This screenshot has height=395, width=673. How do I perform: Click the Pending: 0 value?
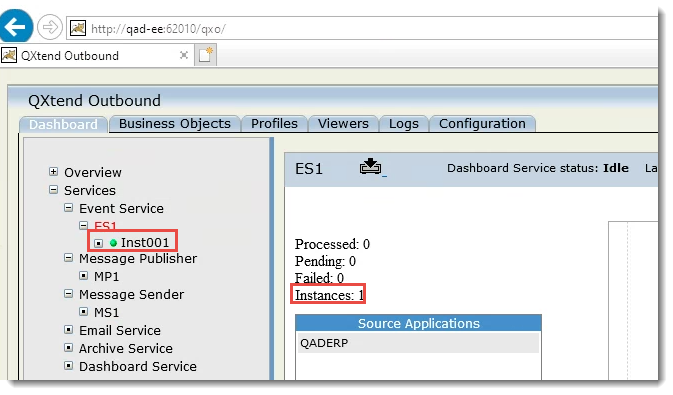coord(325,261)
